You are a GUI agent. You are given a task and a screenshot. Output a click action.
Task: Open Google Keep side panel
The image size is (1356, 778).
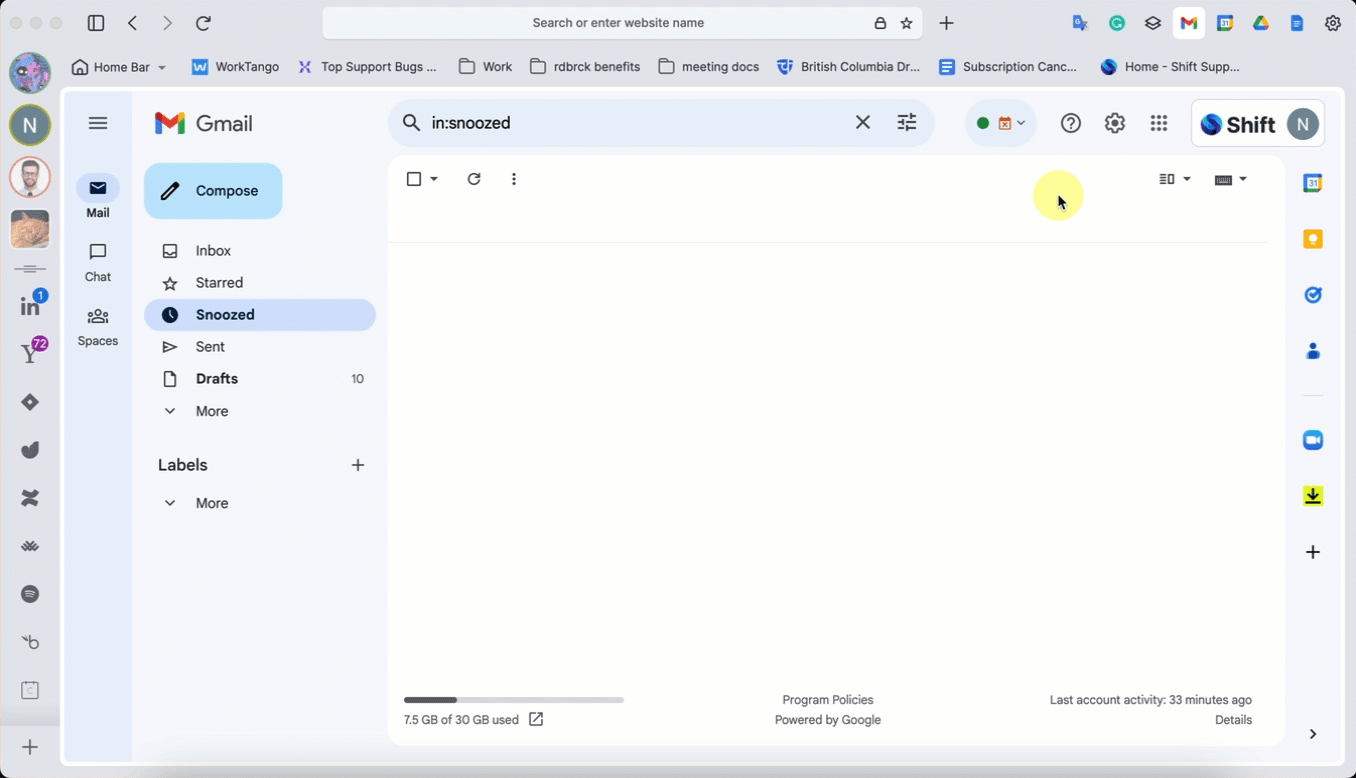pos(1313,239)
